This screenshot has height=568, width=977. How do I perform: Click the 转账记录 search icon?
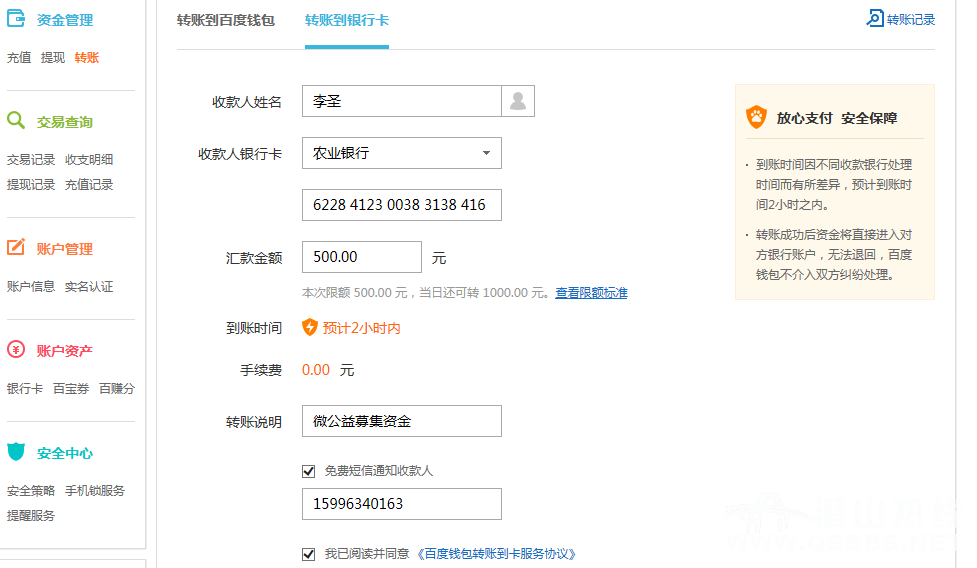click(875, 18)
